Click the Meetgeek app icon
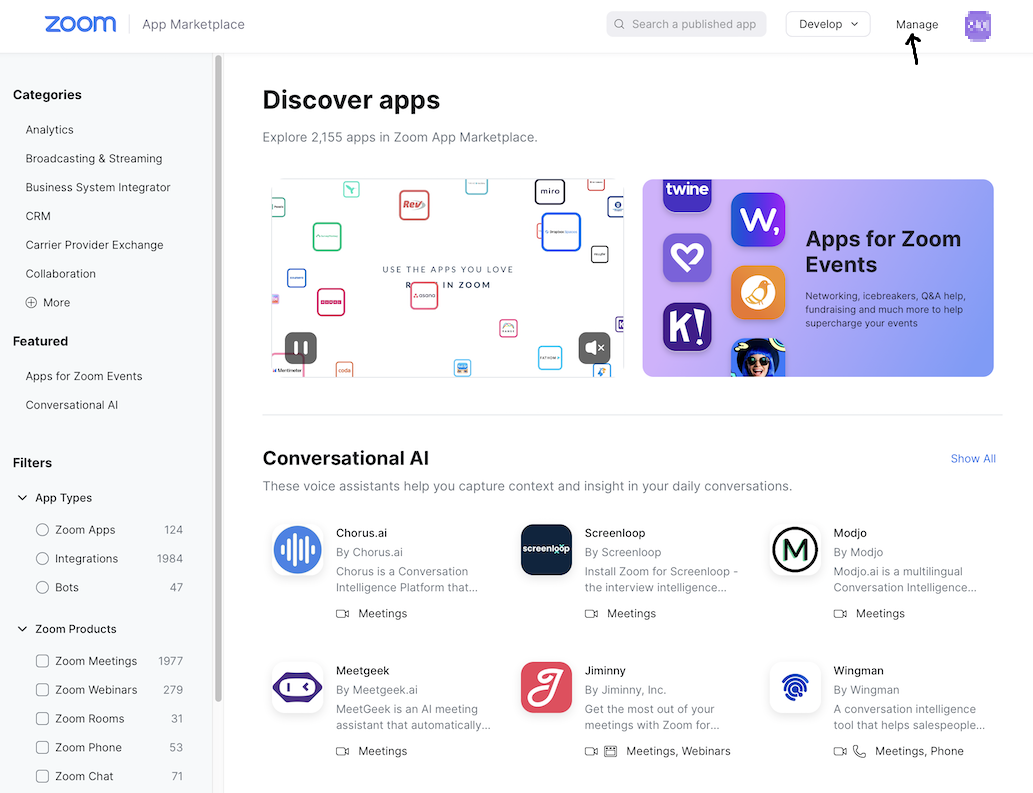Image resolution: width=1033 pixels, height=793 pixels. 298,688
